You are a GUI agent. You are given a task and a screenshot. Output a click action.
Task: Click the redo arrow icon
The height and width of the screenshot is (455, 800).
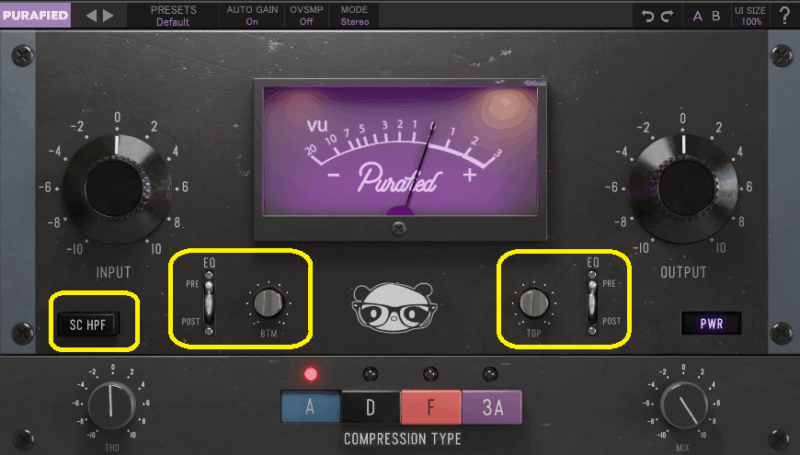click(x=667, y=15)
